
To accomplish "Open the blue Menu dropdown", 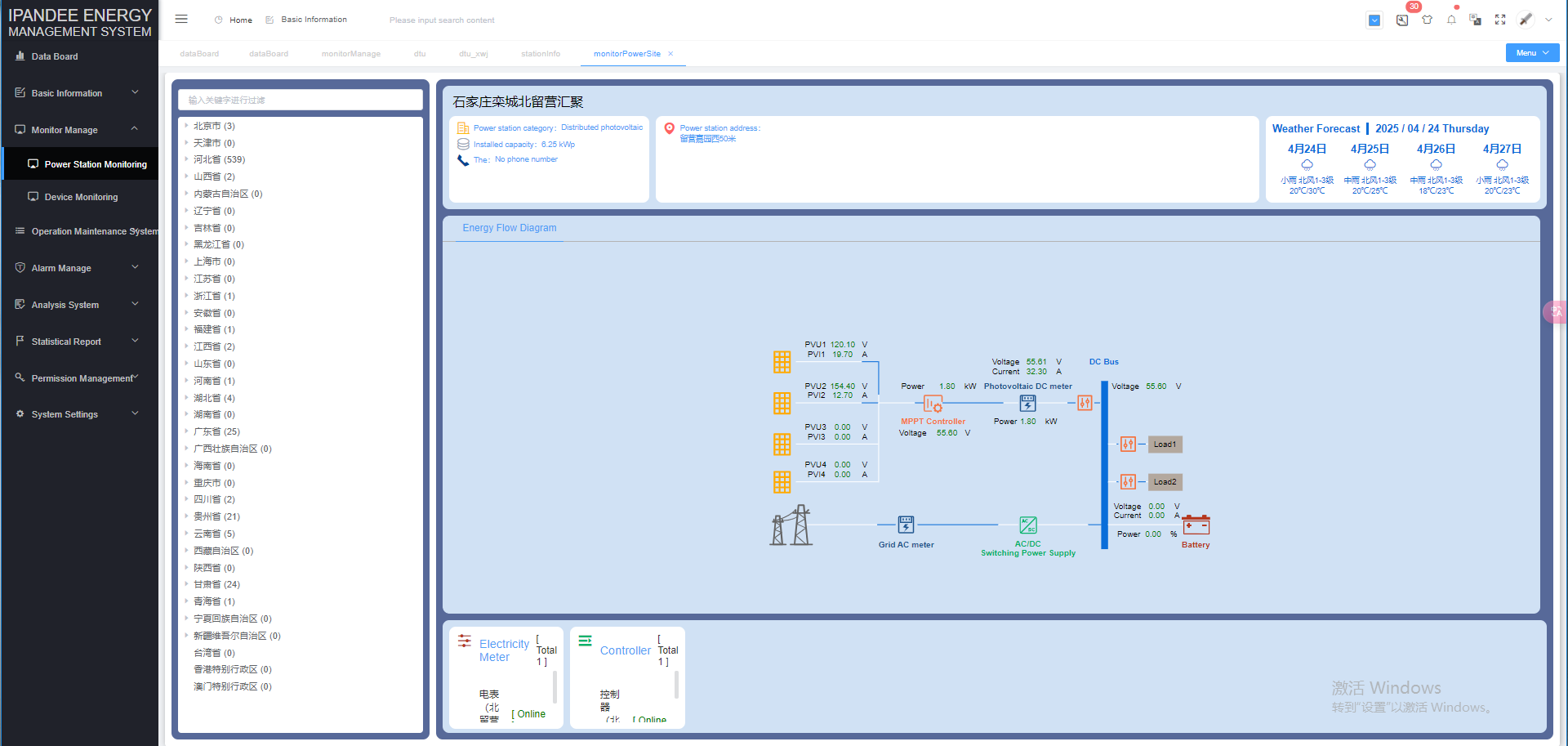I will tap(1532, 53).
